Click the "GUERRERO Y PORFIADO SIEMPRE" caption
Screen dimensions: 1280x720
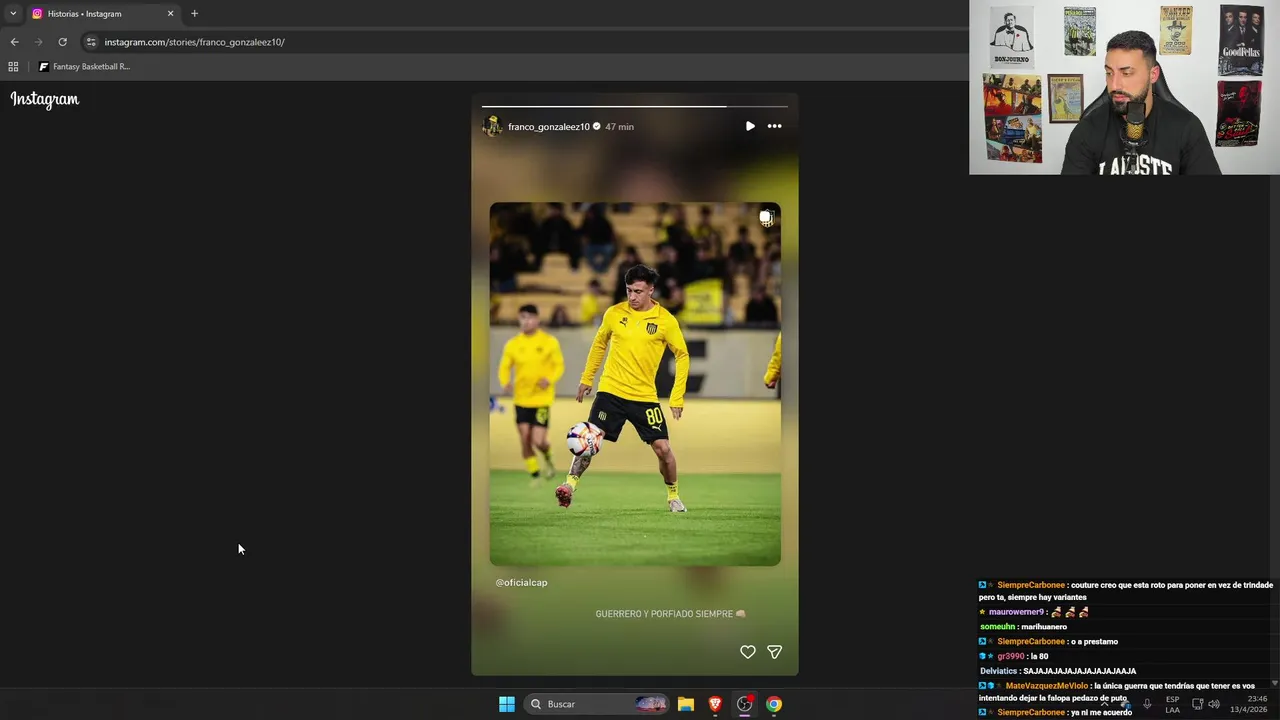[670, 614]
